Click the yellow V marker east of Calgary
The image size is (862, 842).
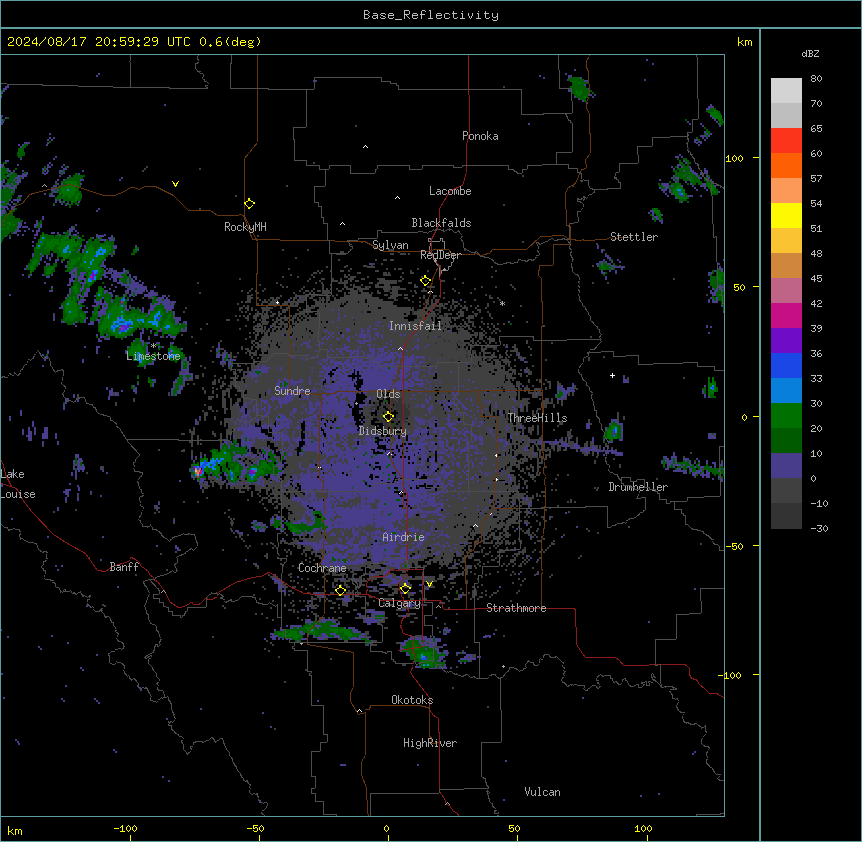[x=429, y=584]
